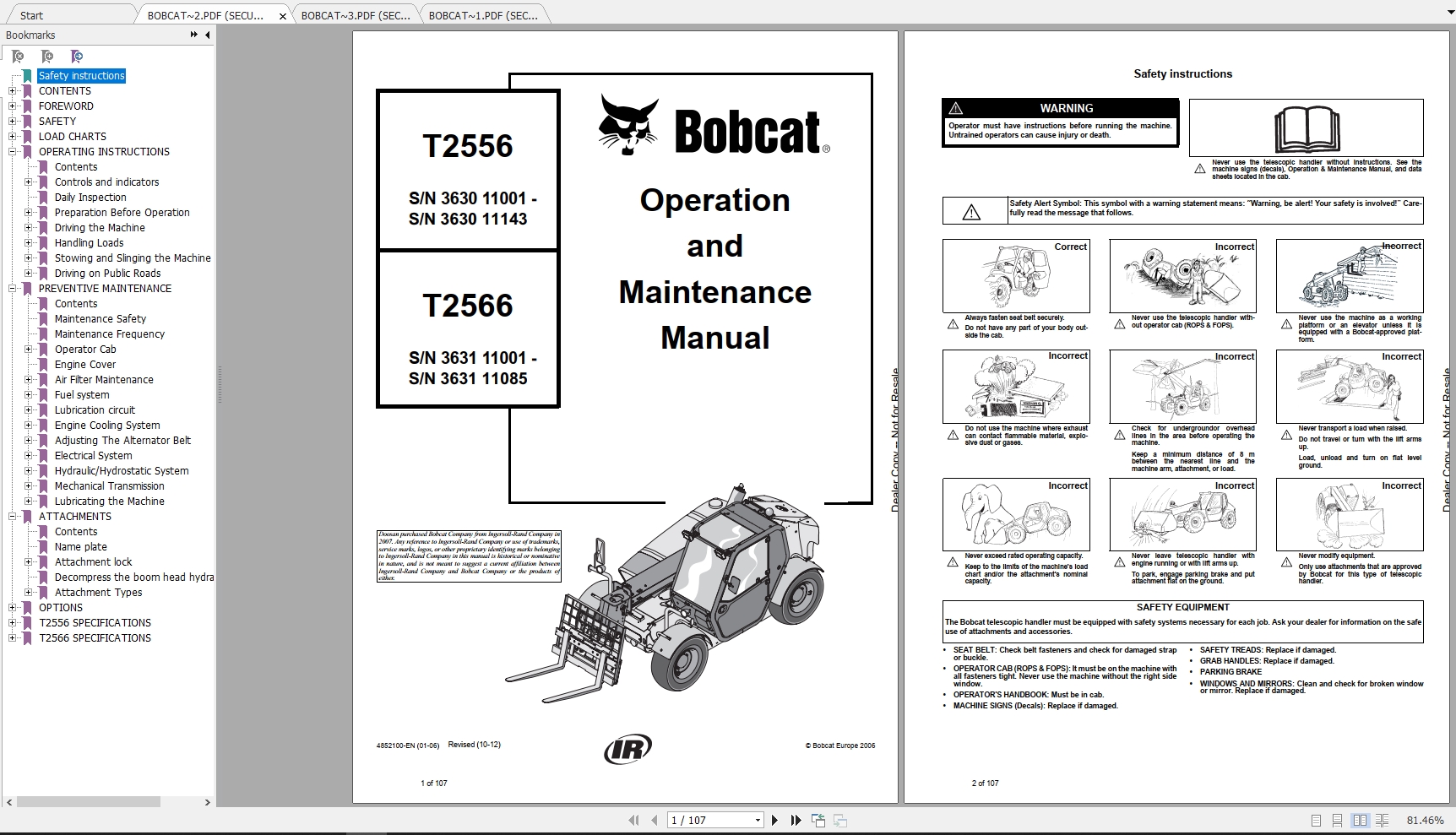Screen dimensions: 1456x835
Task: Collapse the PREVENTIVE MAINTENANCE bookmark
Action: click(11, 288)
